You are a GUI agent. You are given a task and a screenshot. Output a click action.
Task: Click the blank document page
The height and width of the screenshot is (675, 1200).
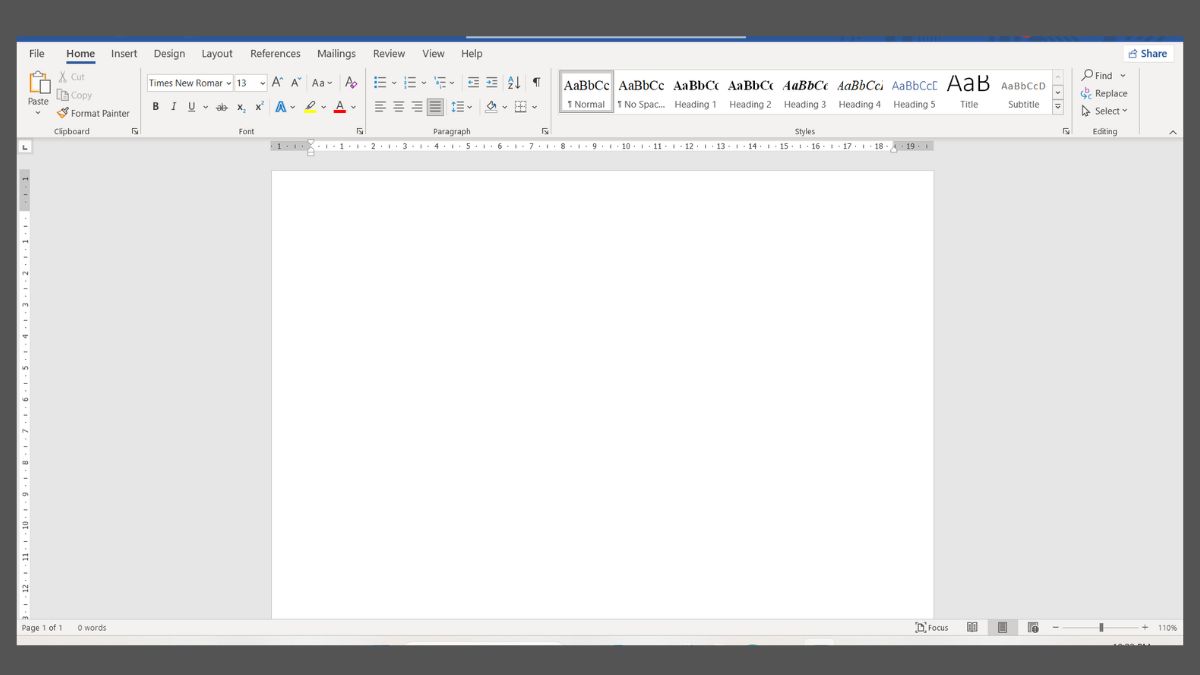pyautogui.click(x=602, y=395)
